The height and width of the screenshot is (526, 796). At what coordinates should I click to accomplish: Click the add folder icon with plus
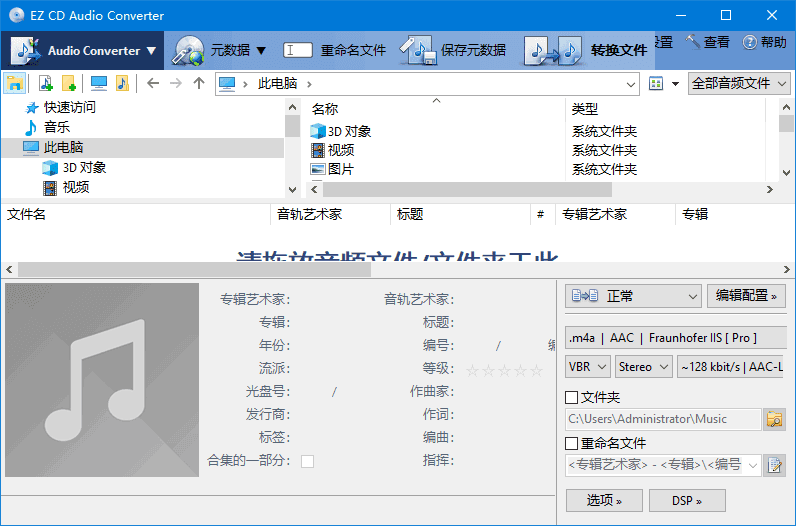69,83
